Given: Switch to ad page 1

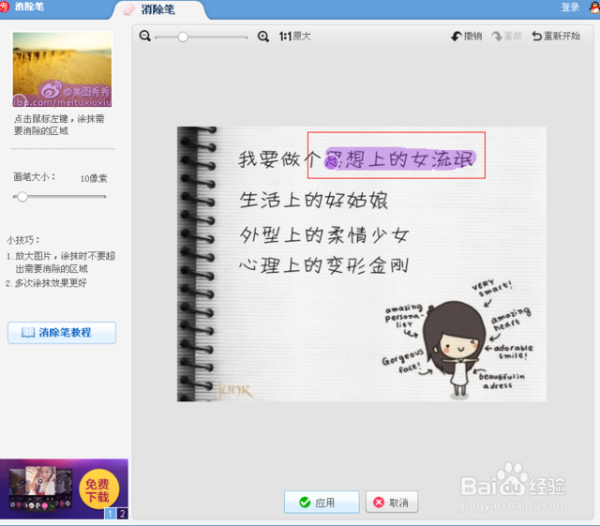Looking at the screenshot, I should pyautogui.click(x=110, y=513).
